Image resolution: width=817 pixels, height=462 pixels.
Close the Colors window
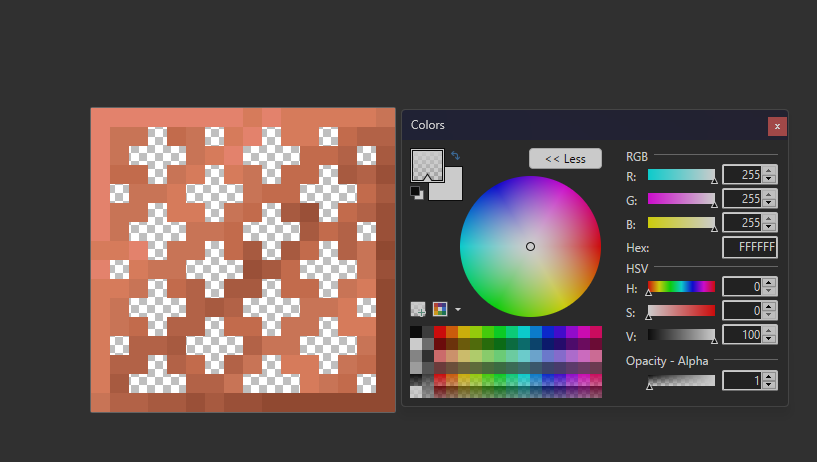click(x=777, y=126)
